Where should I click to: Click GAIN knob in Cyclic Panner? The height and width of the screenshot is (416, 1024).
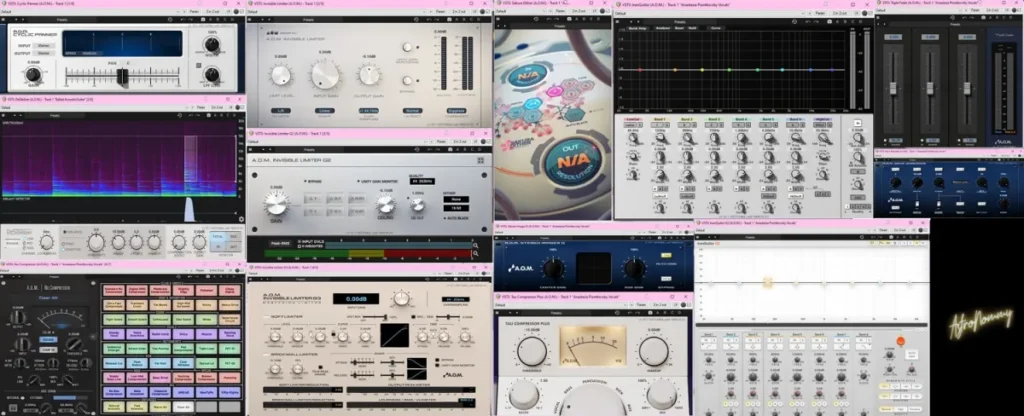point(33,76)
